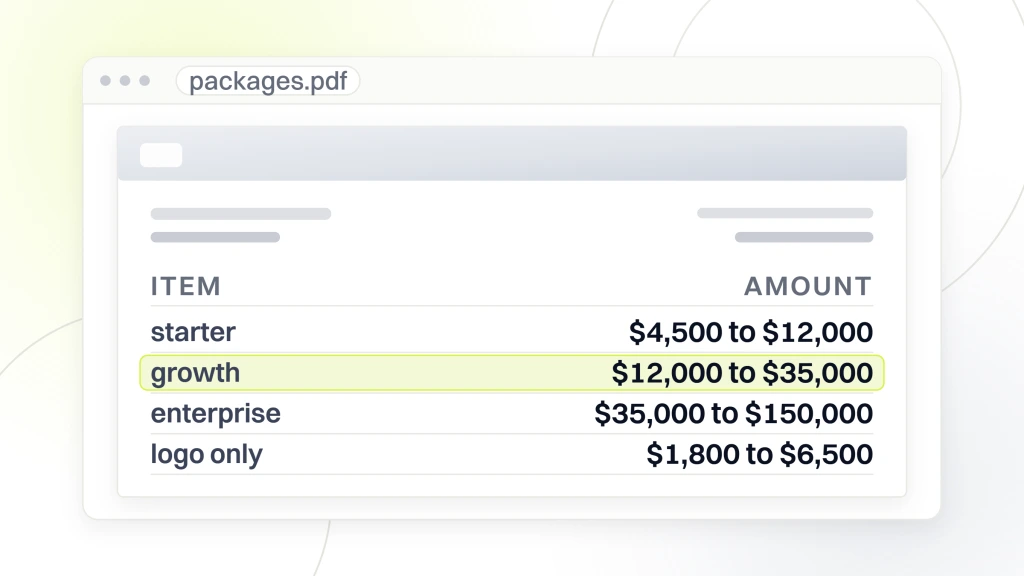
Task: Click the highlighted growth package row
Action: pos(512,373)
